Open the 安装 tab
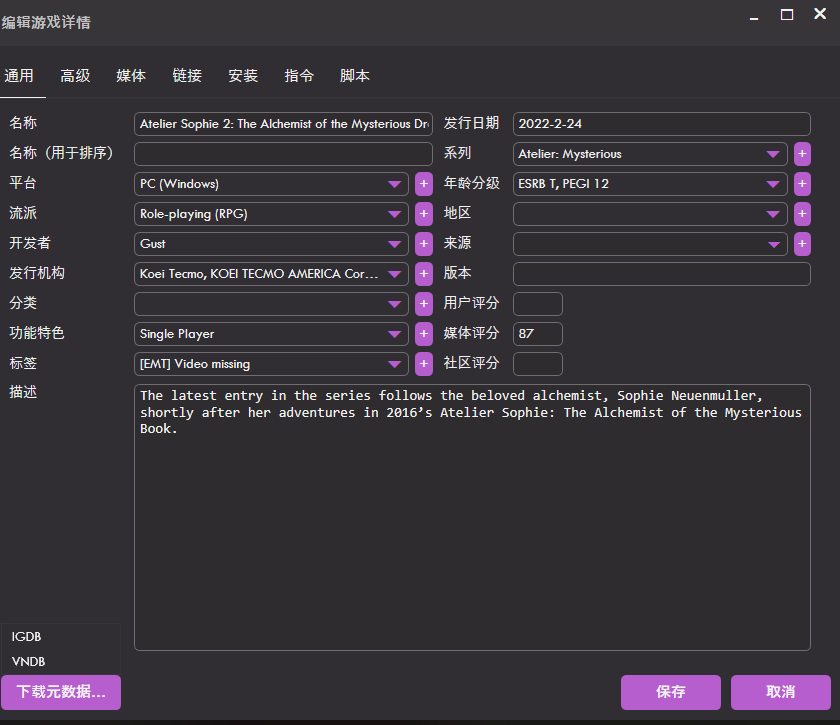The image size is (840, 725). tap(243, 76)
